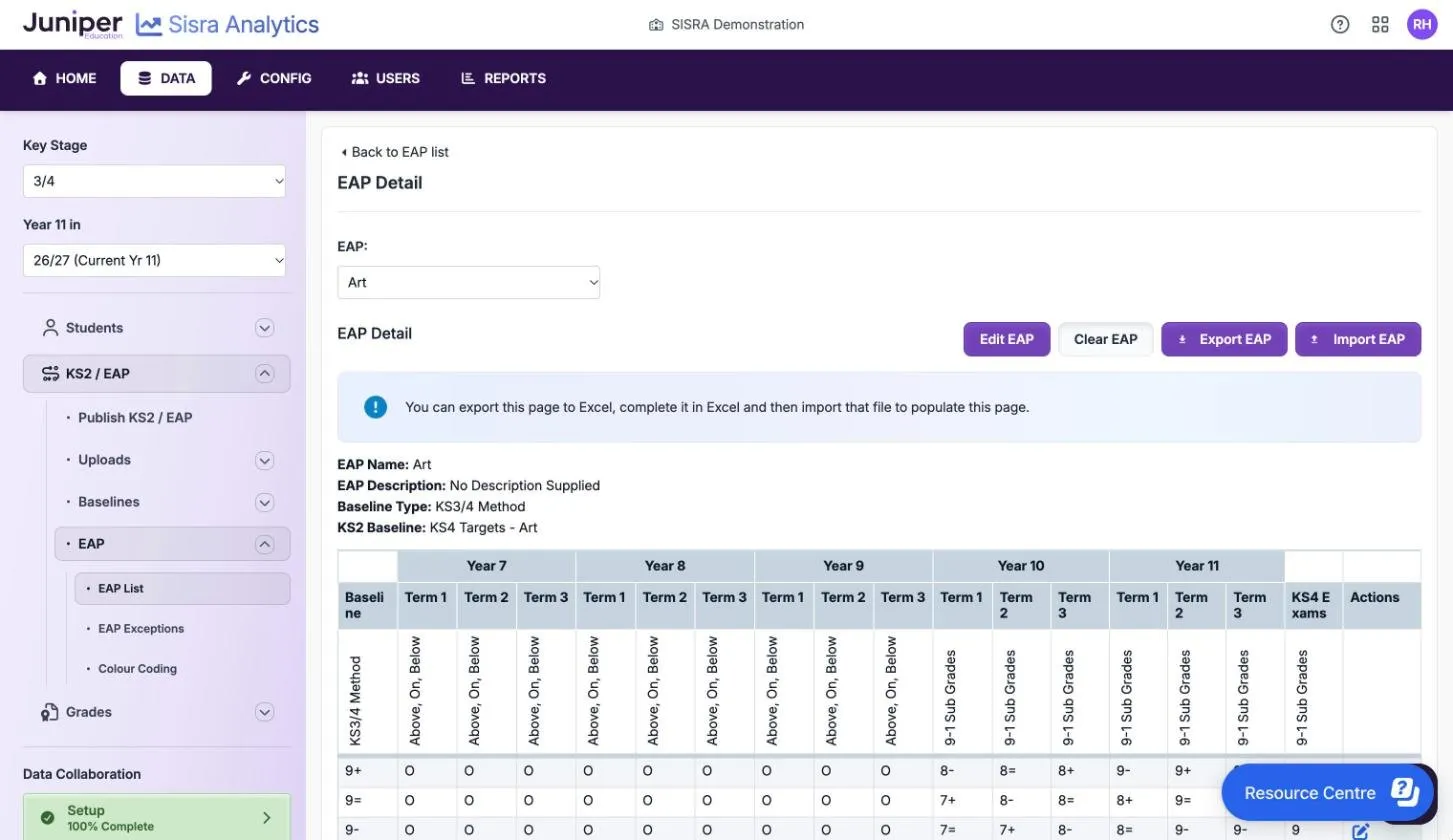Click the KS4 Exams column header
The height and width of the screenshot is (840, 1453).
(1313, 605)
